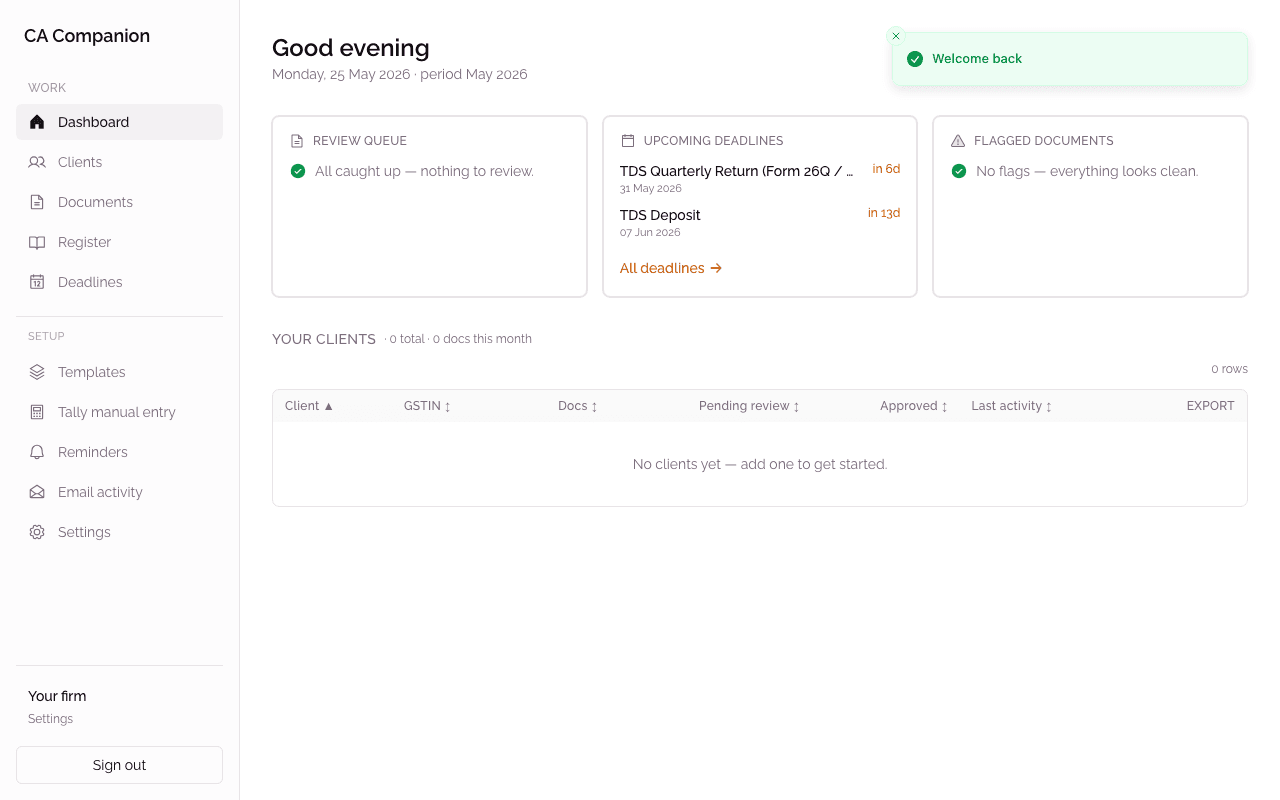Click the Dashboard home icon
Image resolution: width=1280 pixels, height=800 pixels.
[37, 122]
